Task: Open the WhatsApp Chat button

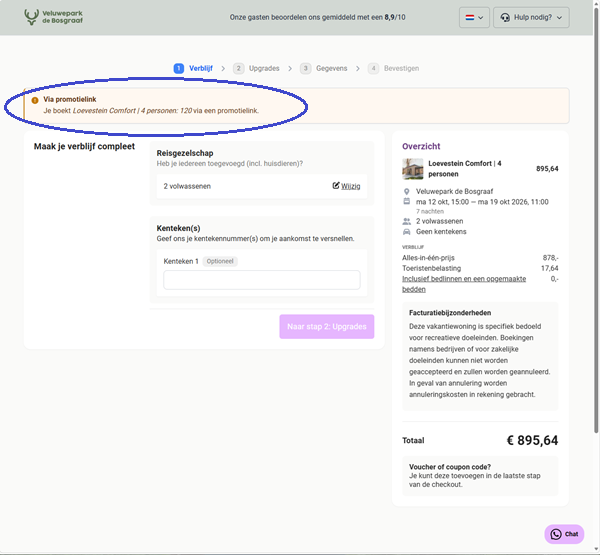Action: [x=564, y=534]
